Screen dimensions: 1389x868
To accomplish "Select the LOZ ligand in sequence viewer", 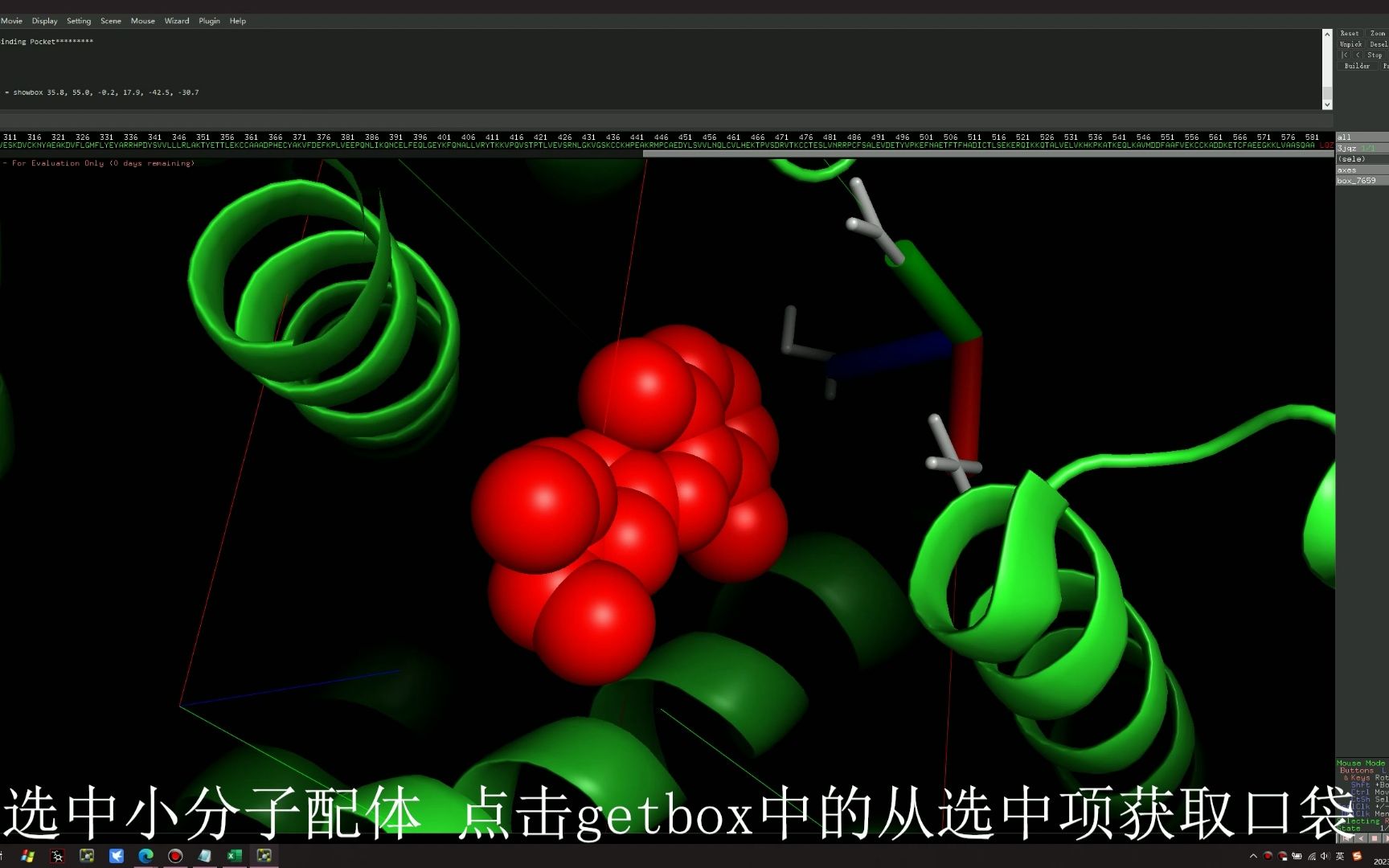I will pyautogui.click(x=1326, y=146).
